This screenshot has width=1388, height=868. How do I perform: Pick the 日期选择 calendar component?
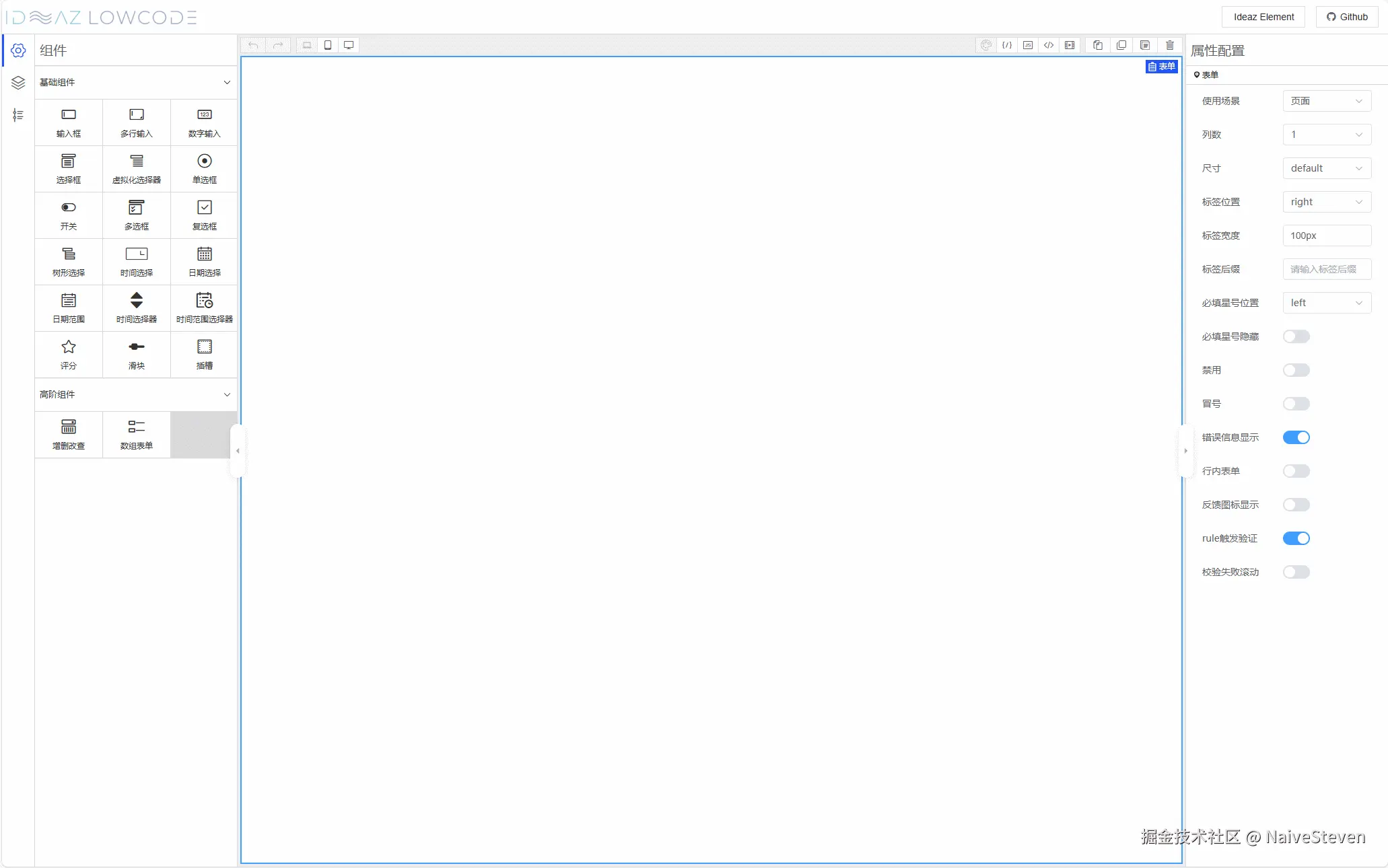(x=205, y=262)
